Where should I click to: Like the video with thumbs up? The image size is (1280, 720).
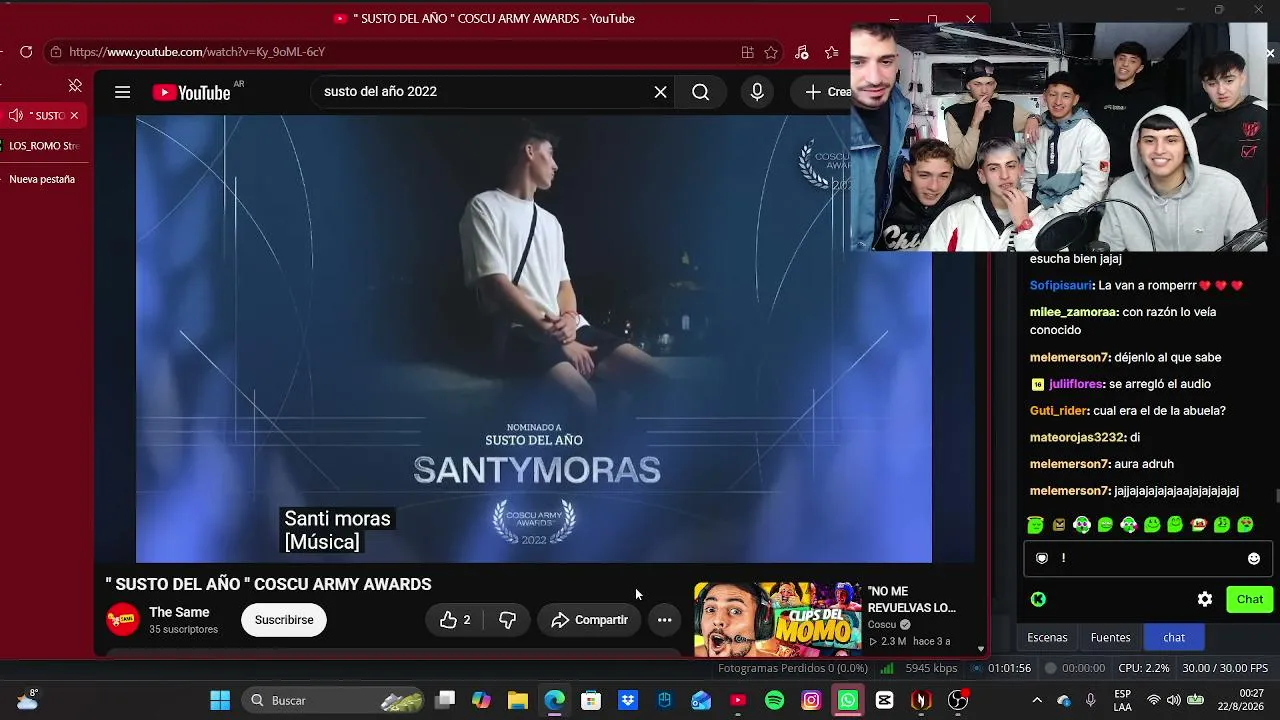(455, 620)
